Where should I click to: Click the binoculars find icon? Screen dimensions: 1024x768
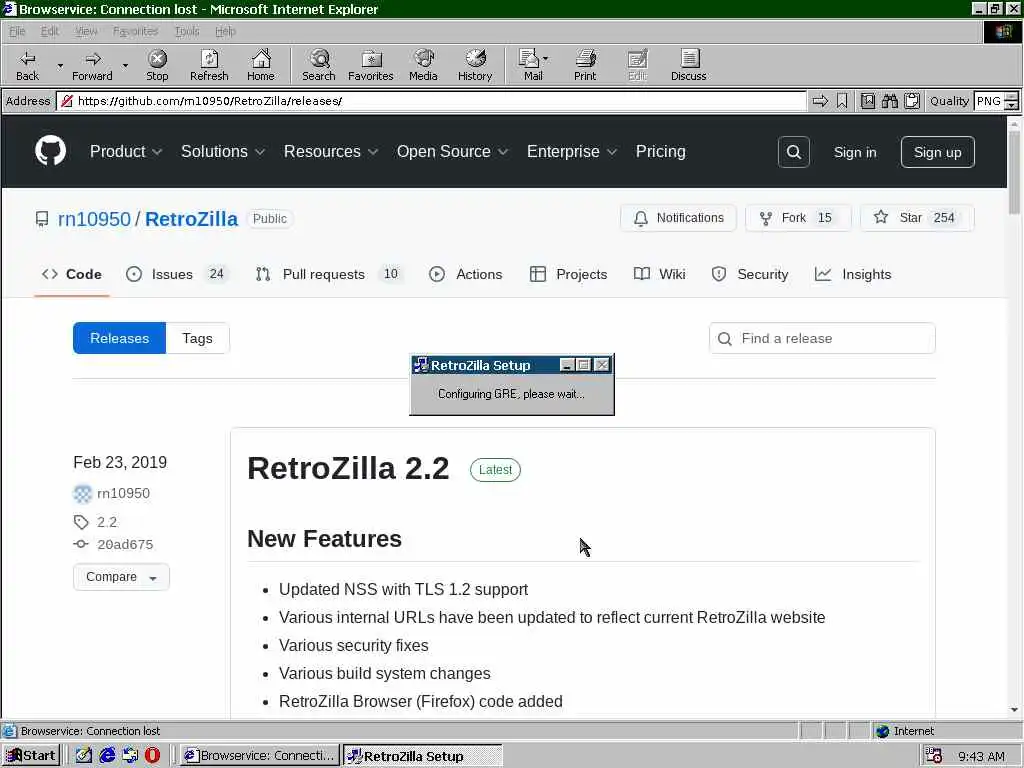tap(889, 101)
